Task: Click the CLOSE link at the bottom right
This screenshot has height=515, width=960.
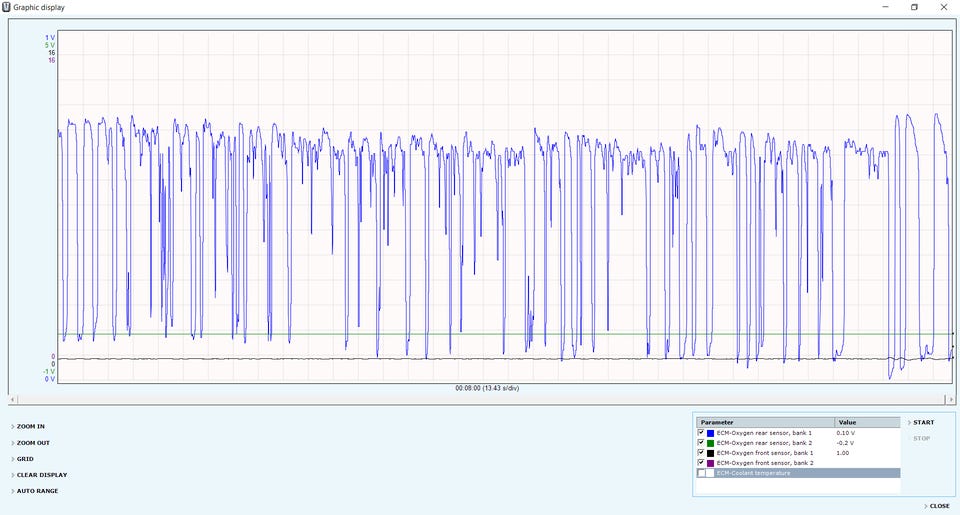Action: coord(939,506)
